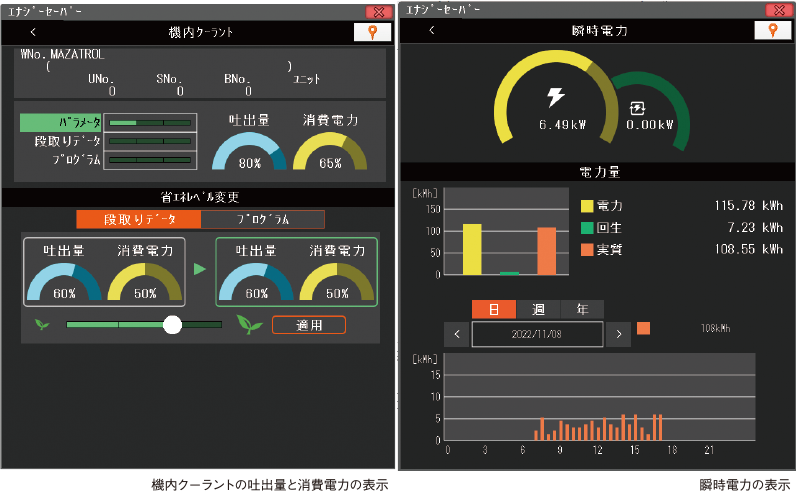Go back using arrow in 機内クーラント header
The height and width of the screenshot is (491, 796).
(33, 32)
